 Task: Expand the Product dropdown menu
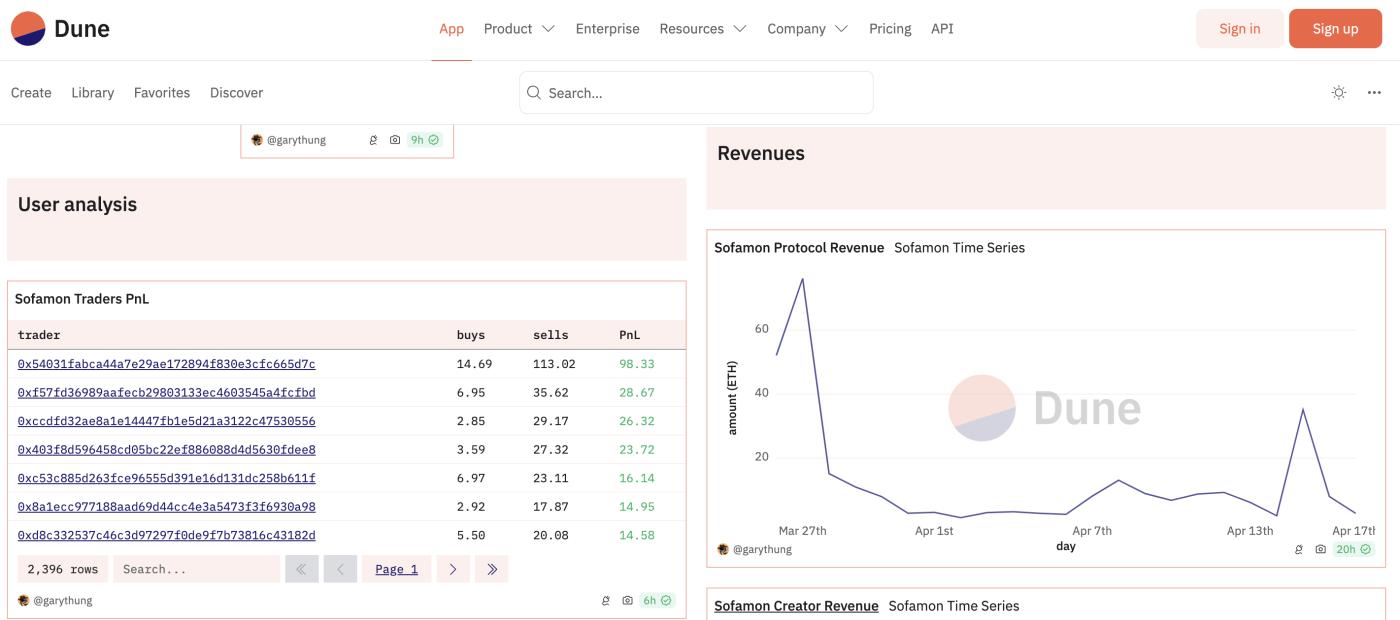519,29
